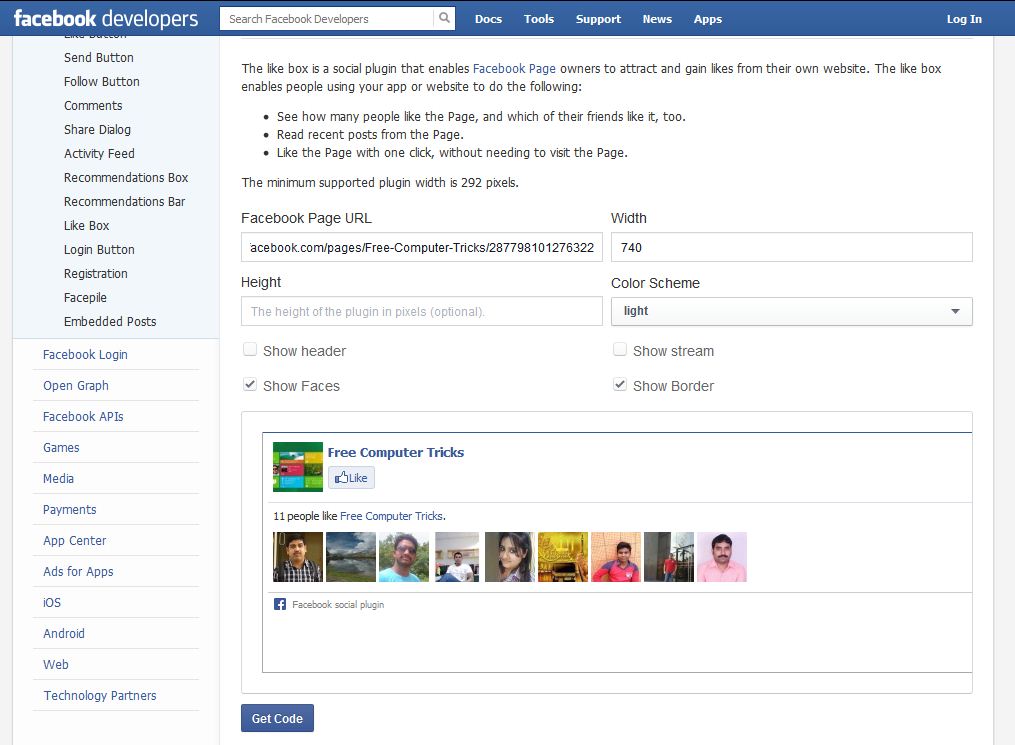Click the Width input field

[x=792, y=247]
